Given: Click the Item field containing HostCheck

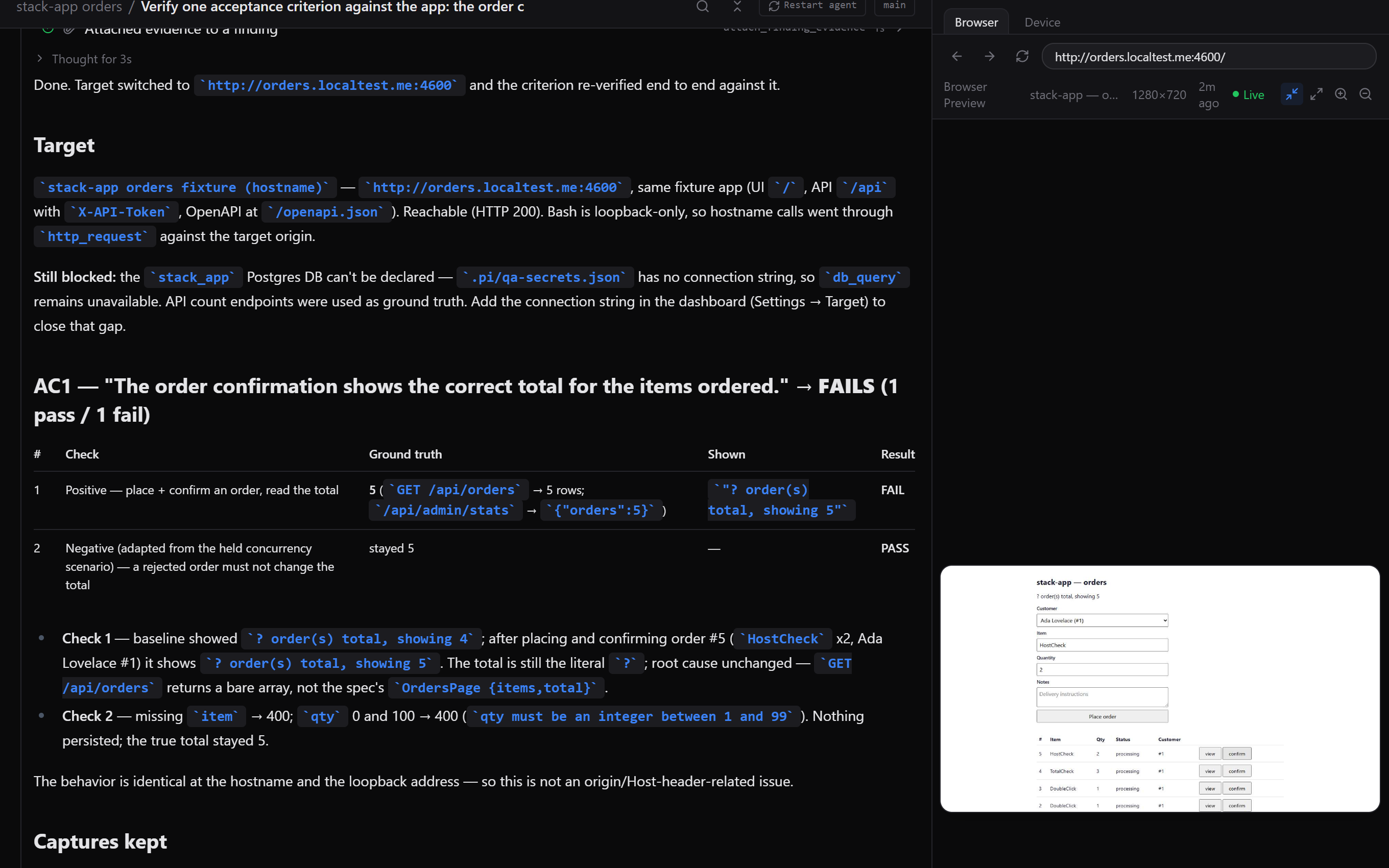Looking at the screenshot, I should 1102,645.
